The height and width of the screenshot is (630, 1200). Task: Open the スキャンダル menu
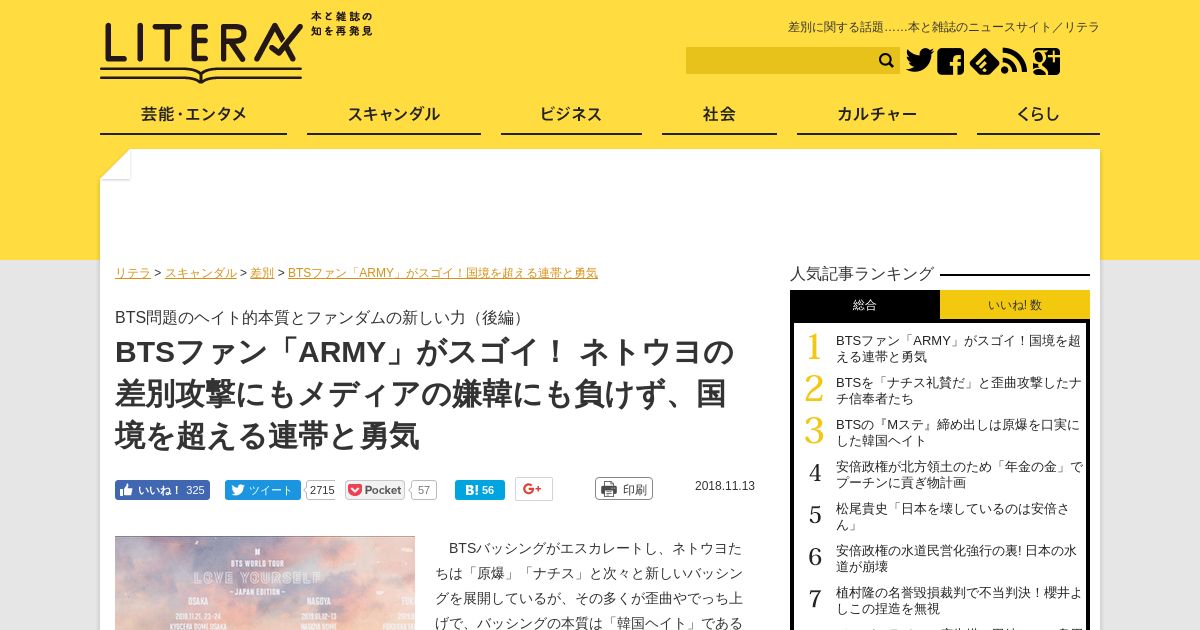[x=394, y=114]
